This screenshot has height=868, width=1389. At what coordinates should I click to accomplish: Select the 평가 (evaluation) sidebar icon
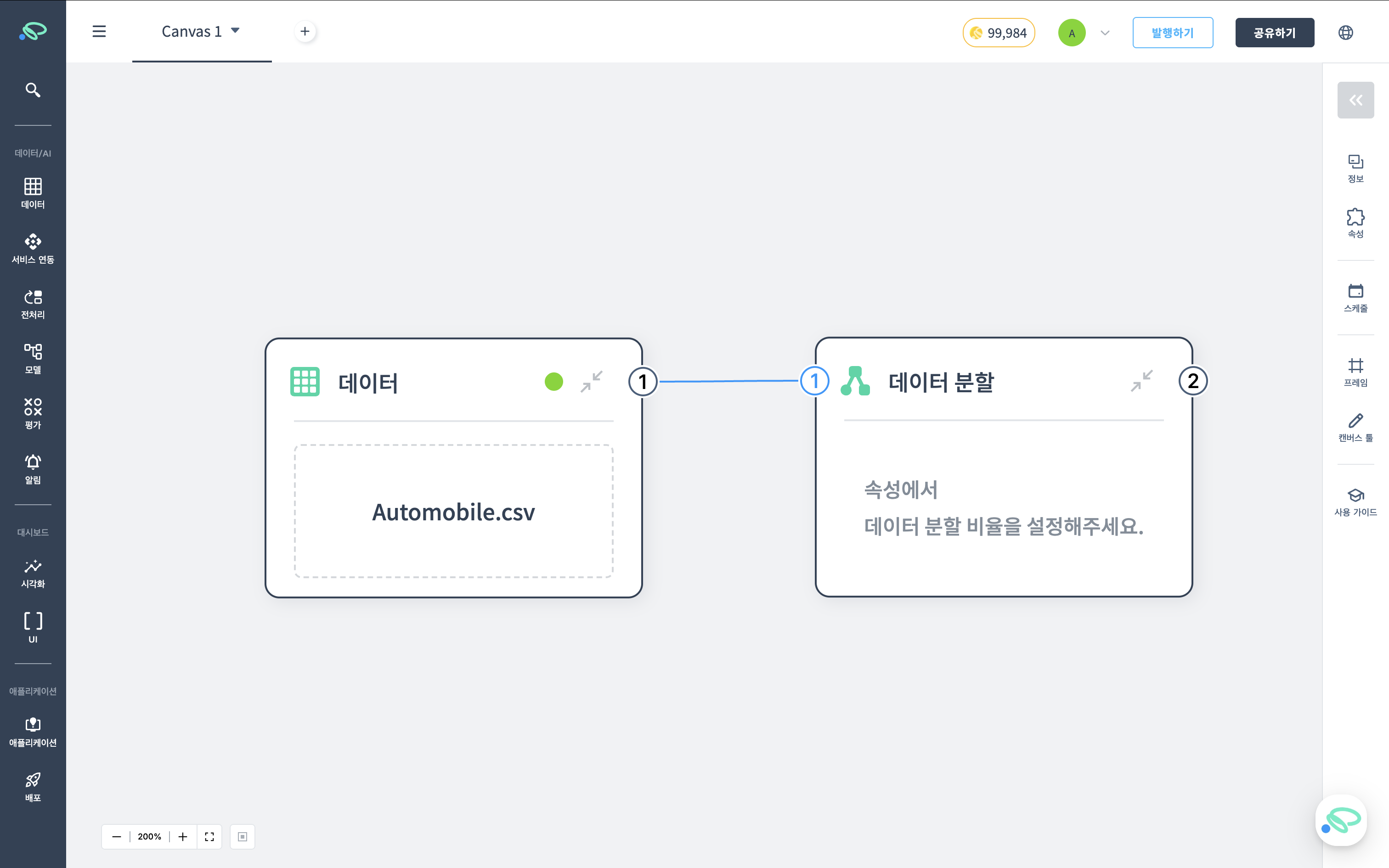click(x=33, y=412)
